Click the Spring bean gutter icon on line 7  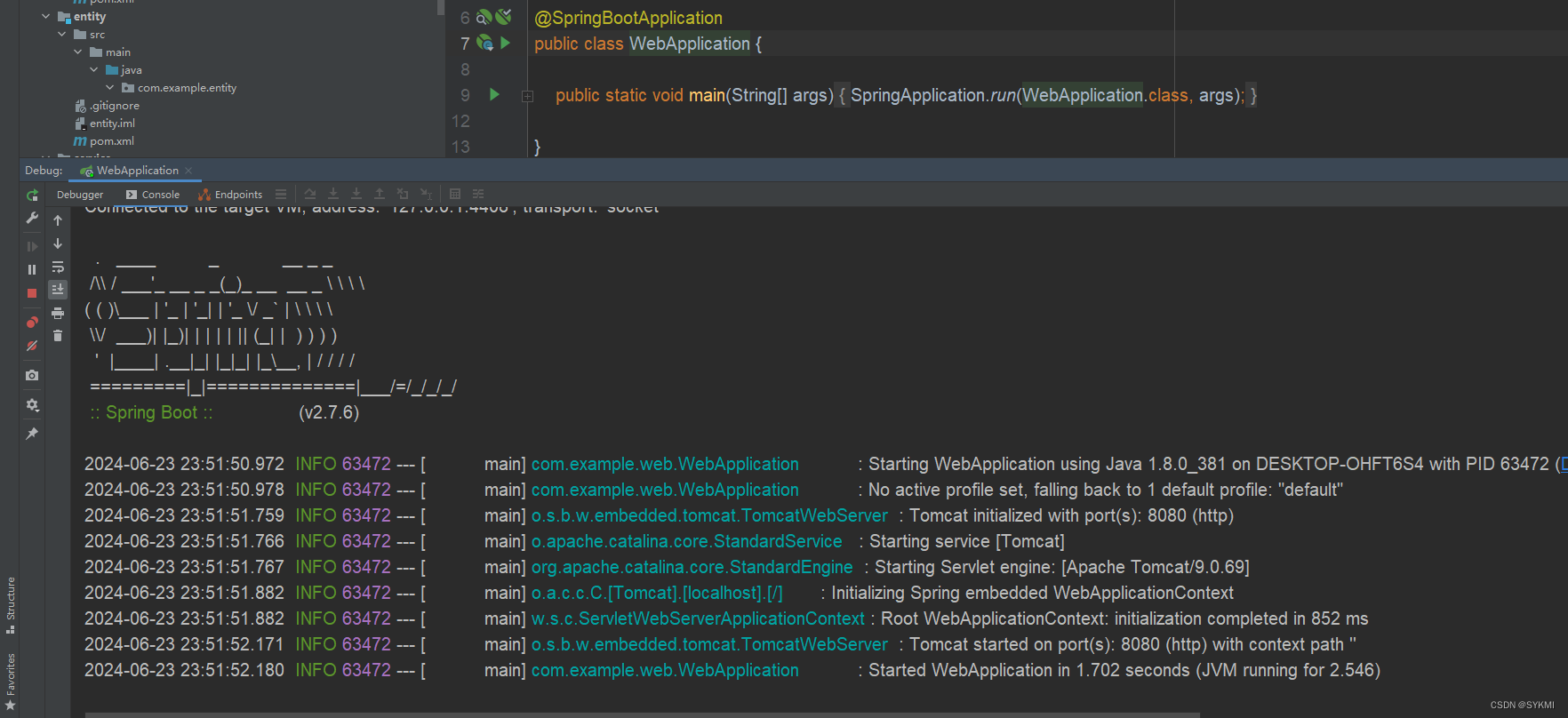[485, 43]
